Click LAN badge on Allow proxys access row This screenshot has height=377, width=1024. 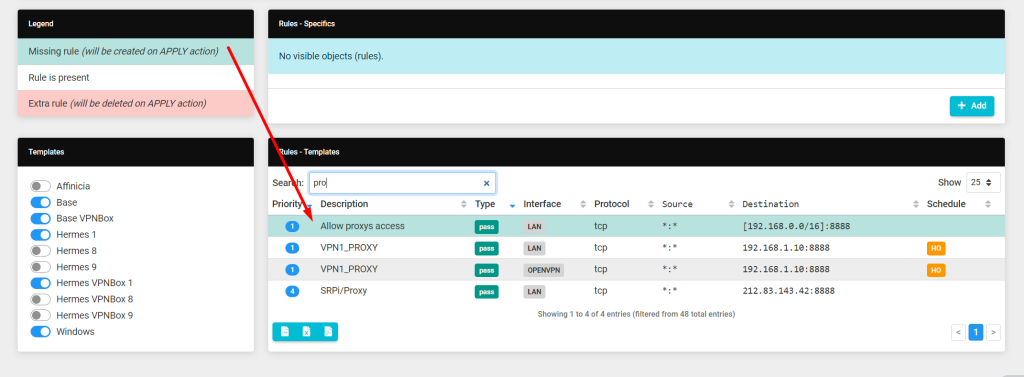point(534,227)
